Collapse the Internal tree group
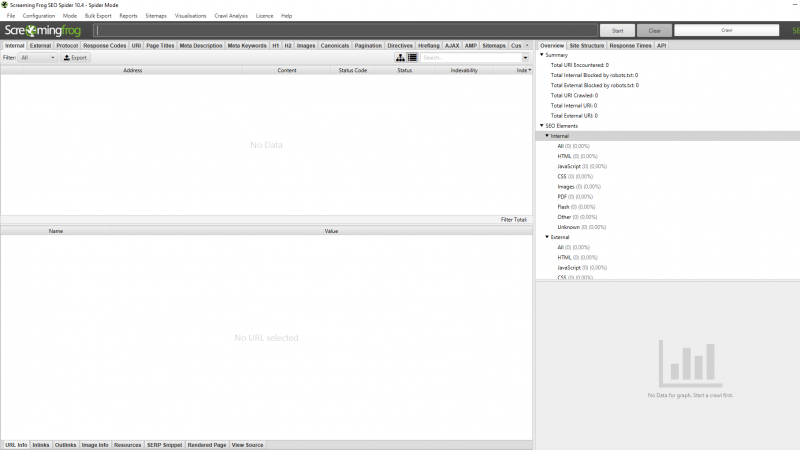800x450 pixels. (546, 135)
